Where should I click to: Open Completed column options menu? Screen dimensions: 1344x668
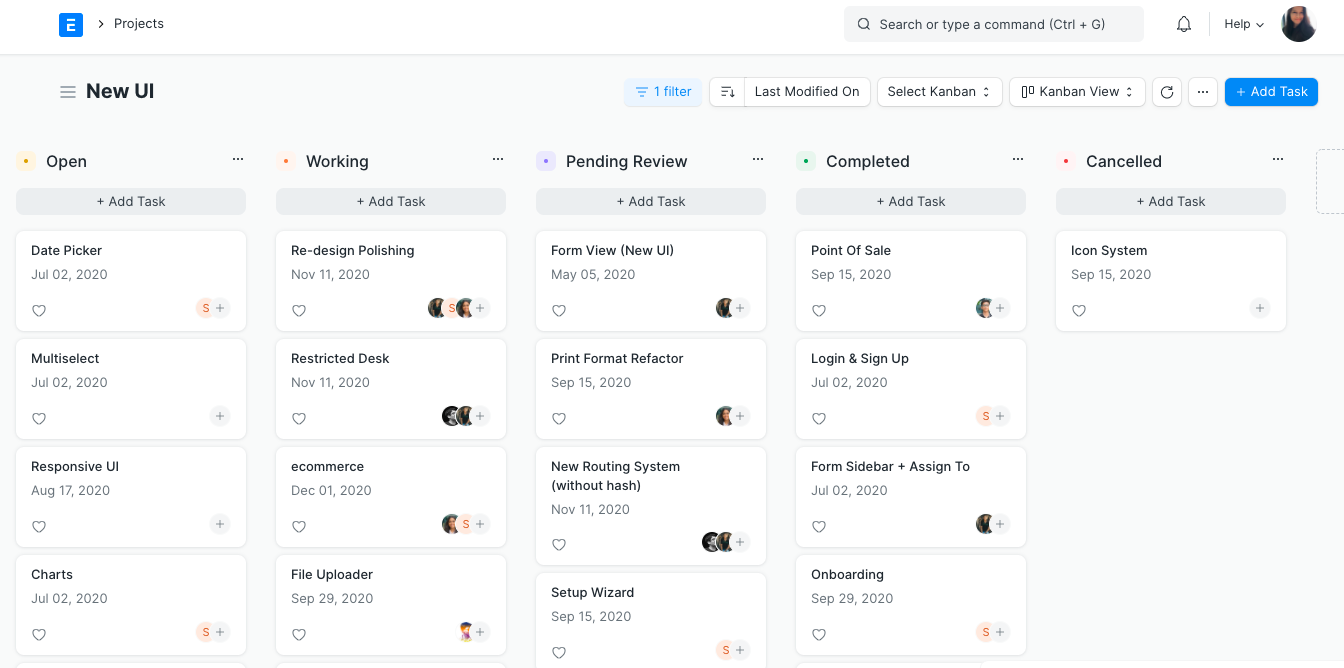pos(1018,160)
